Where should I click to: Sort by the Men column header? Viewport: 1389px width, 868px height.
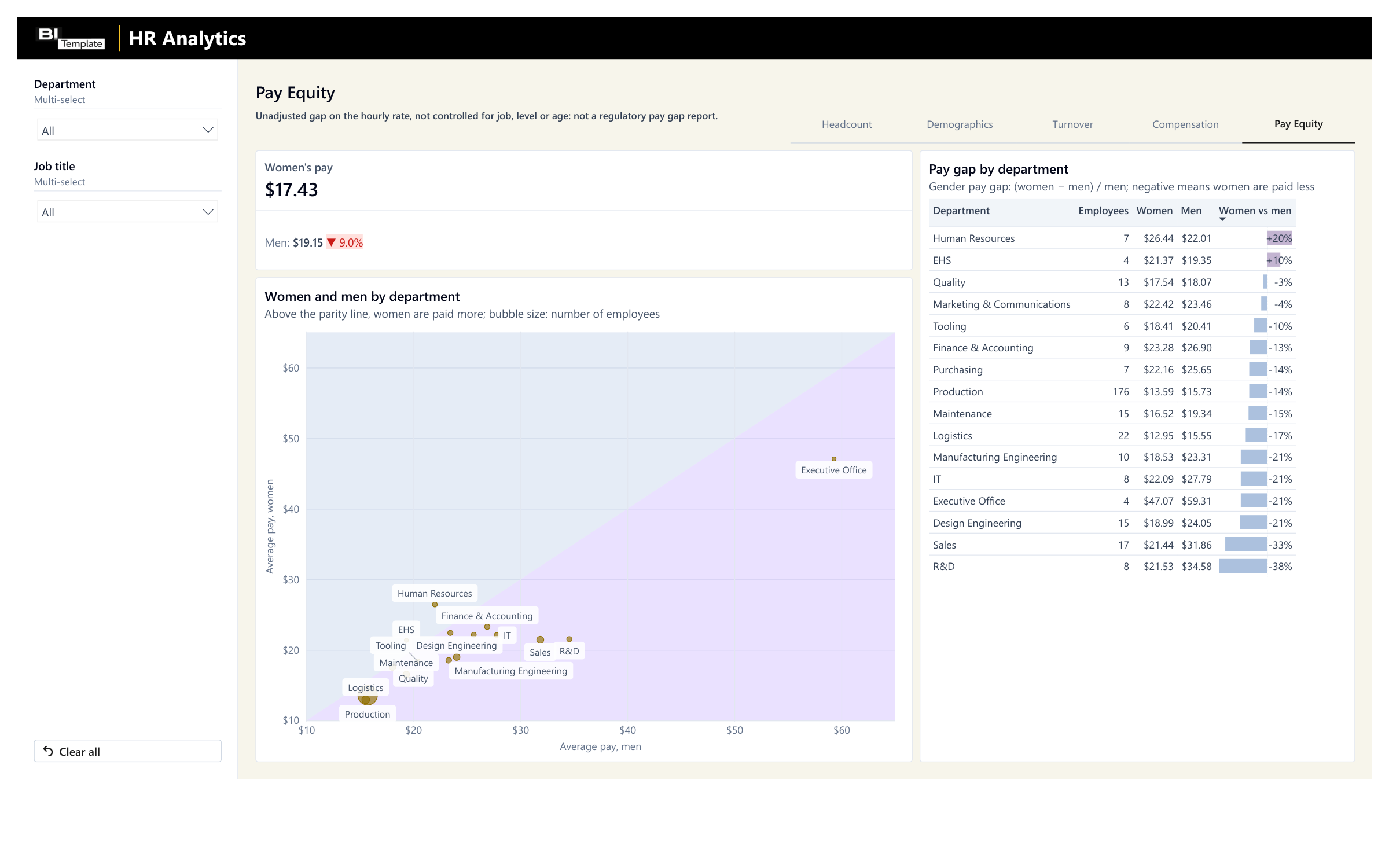click(1190, 211)
